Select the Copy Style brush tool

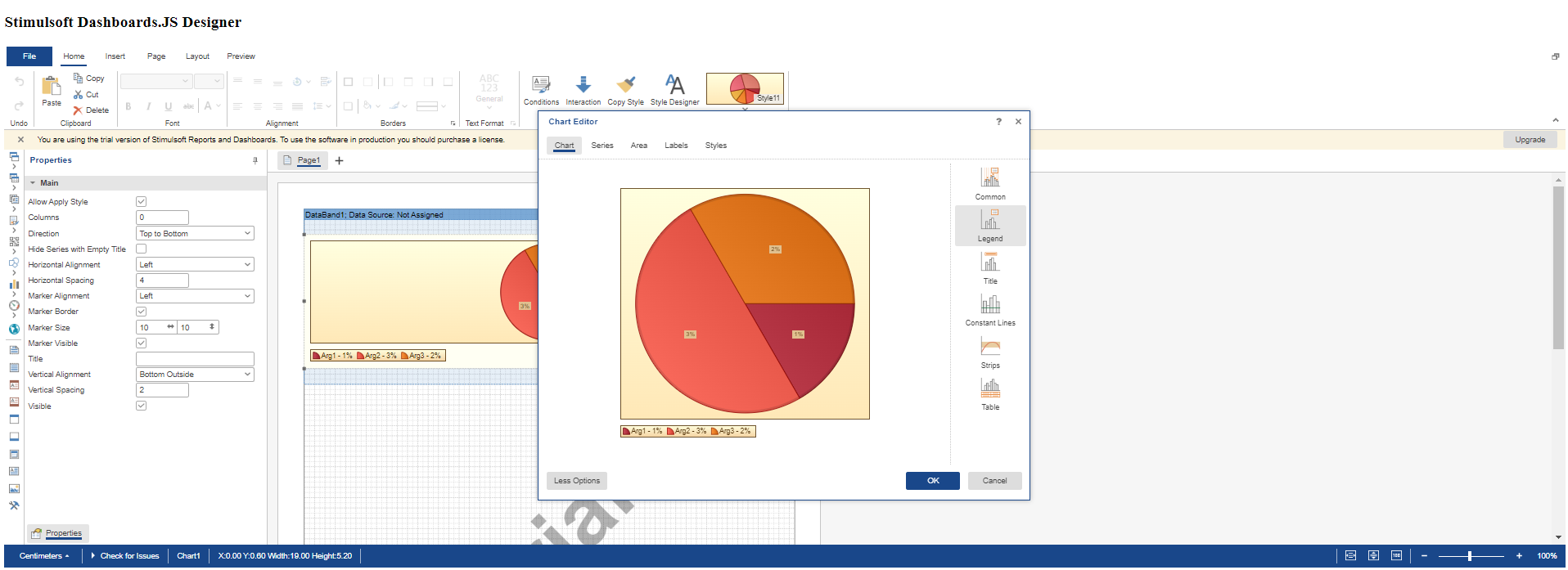tap(625, 85)
